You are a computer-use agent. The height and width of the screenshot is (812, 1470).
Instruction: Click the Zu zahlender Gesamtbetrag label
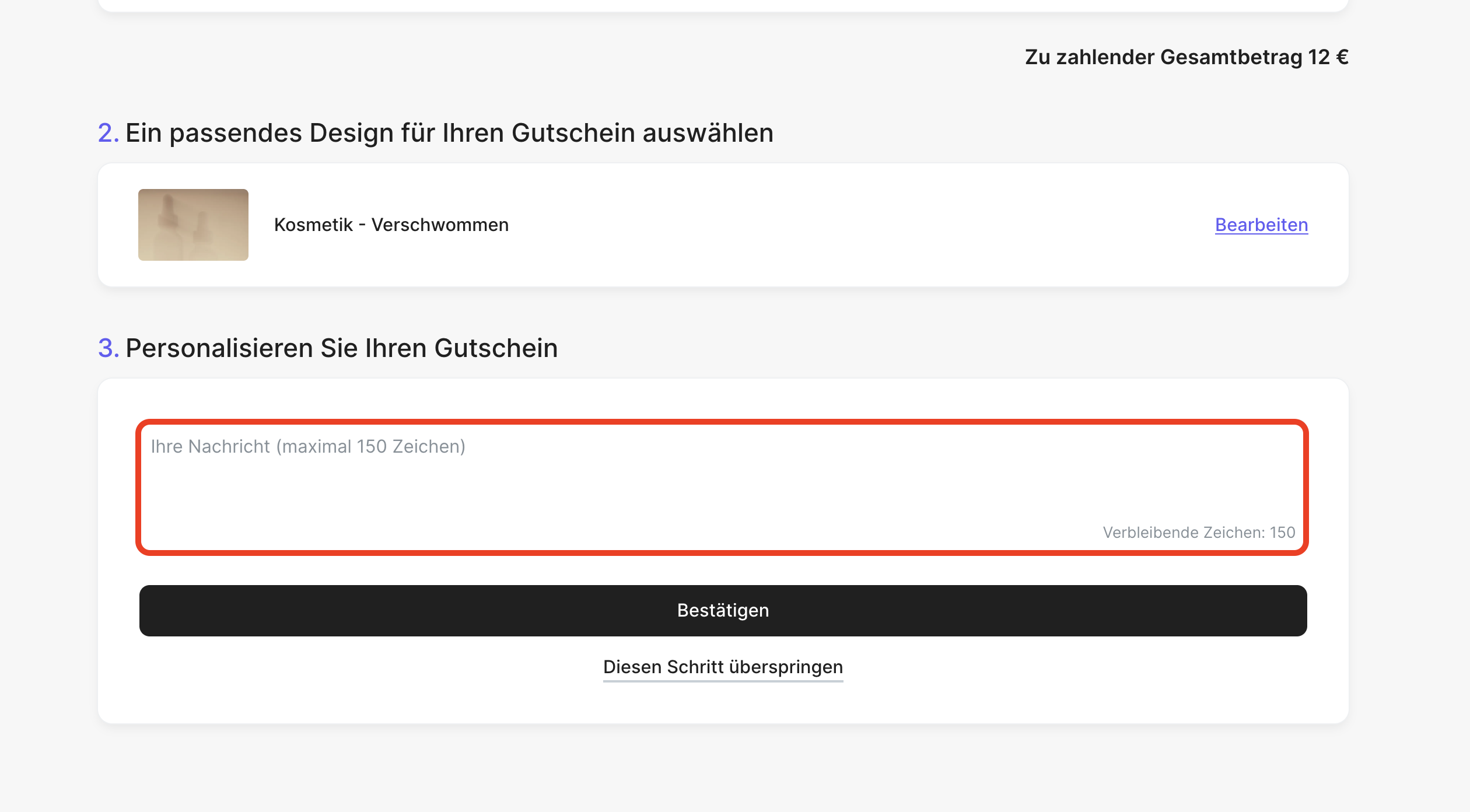coord(1163,57)
